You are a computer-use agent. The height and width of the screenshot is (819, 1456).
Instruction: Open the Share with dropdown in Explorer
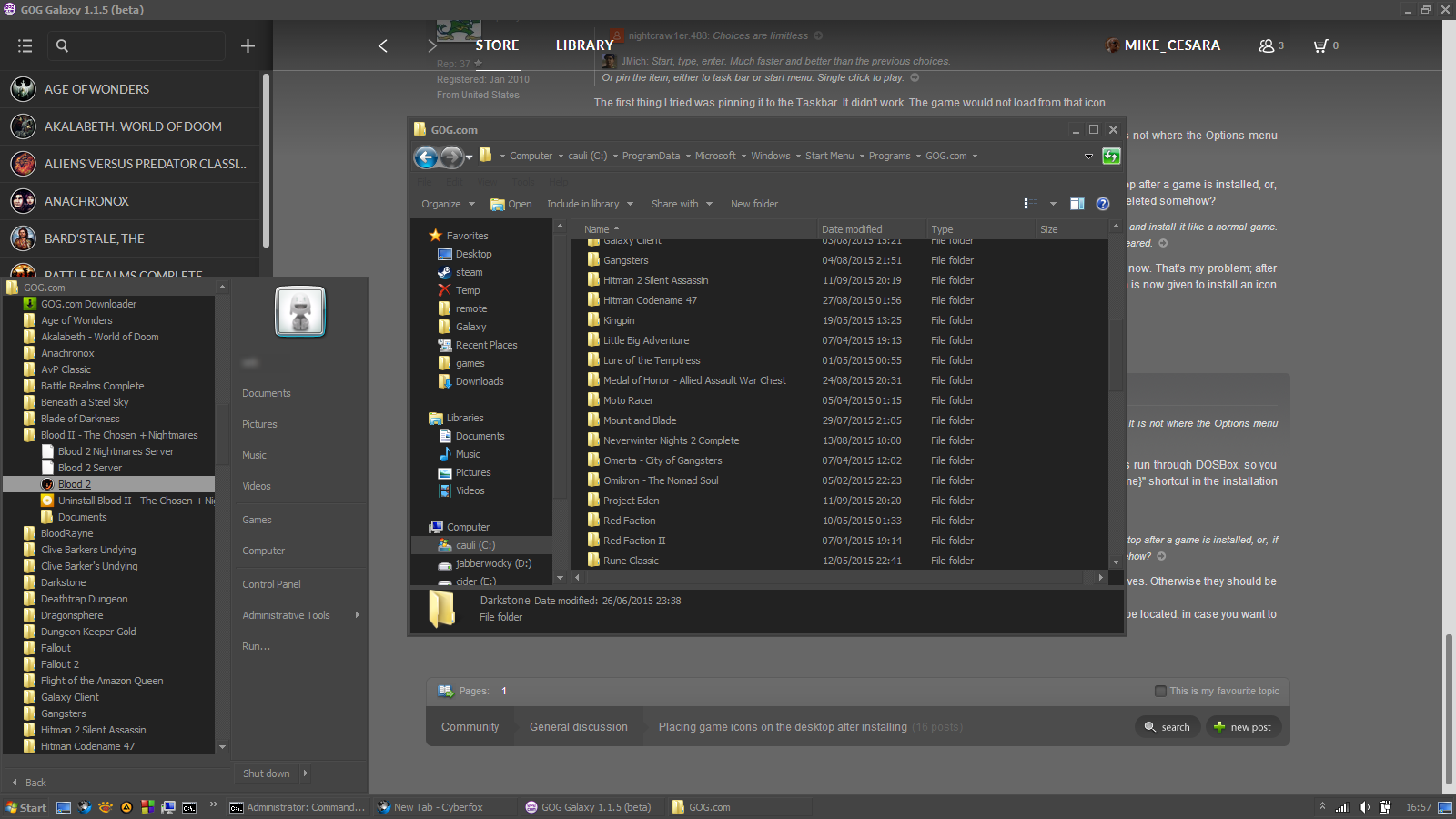682,204
